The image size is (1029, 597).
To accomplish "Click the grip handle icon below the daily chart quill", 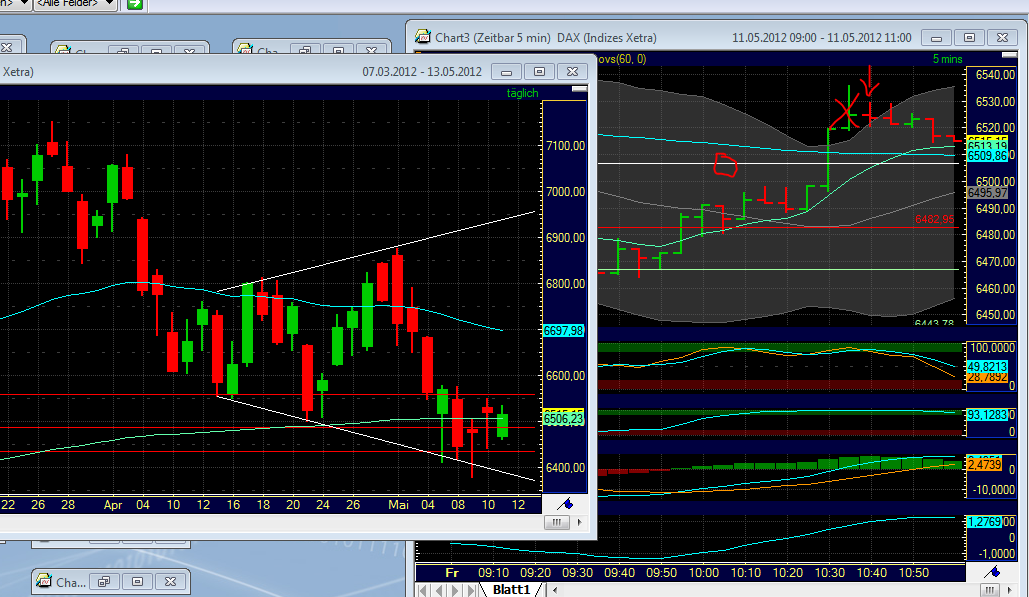I will (557, 522).
